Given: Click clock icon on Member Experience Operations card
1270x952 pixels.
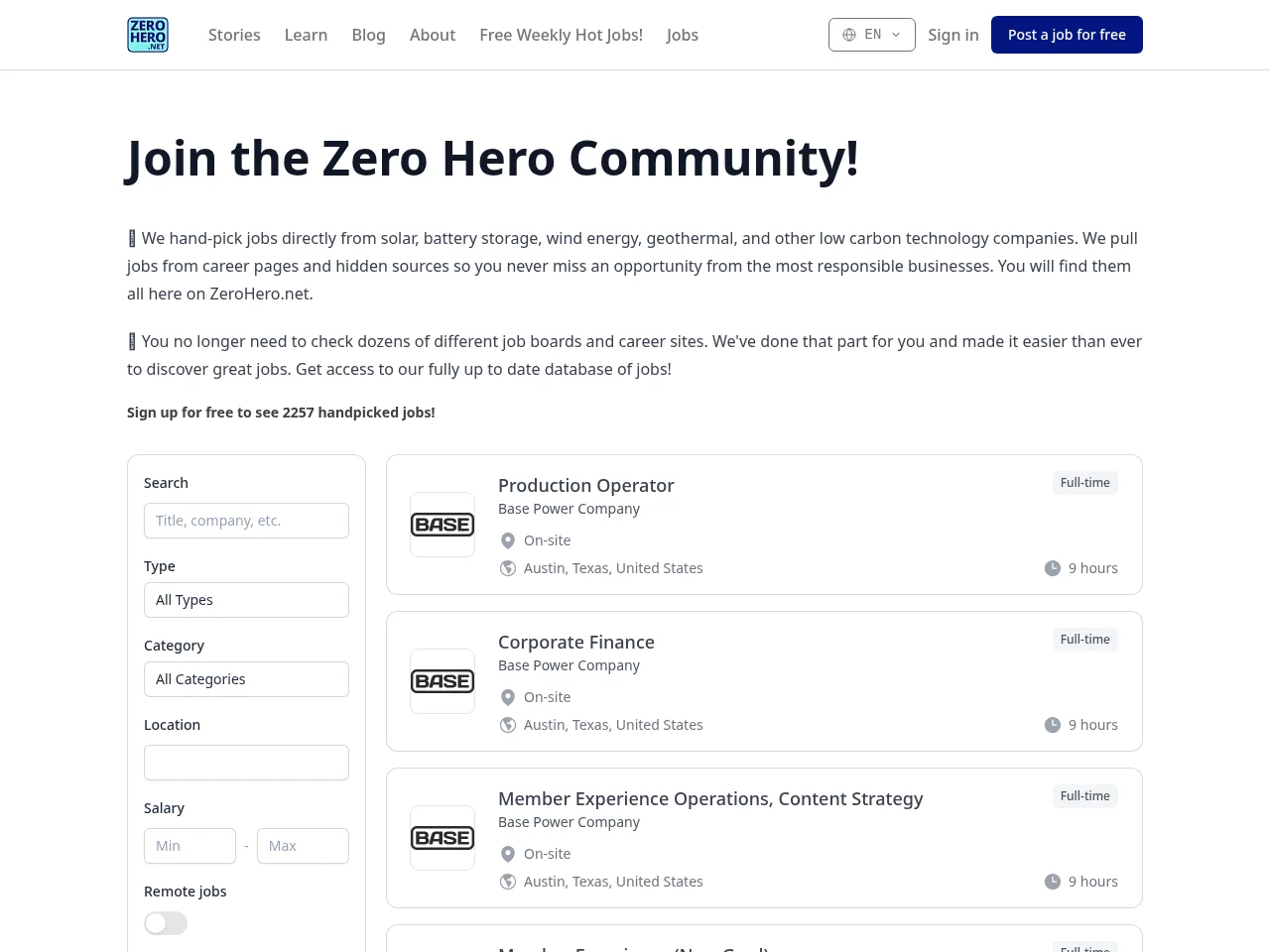Looking at the screenshot, I should [x=1053, y=882].
